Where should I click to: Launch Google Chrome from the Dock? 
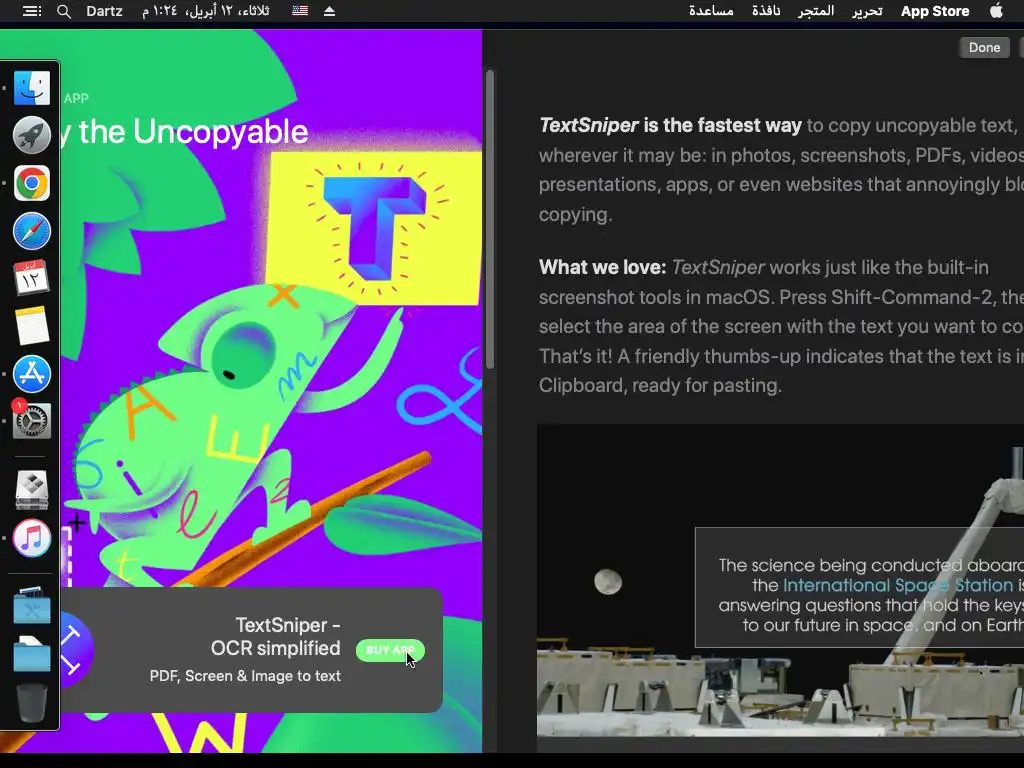tap(31, 183)
